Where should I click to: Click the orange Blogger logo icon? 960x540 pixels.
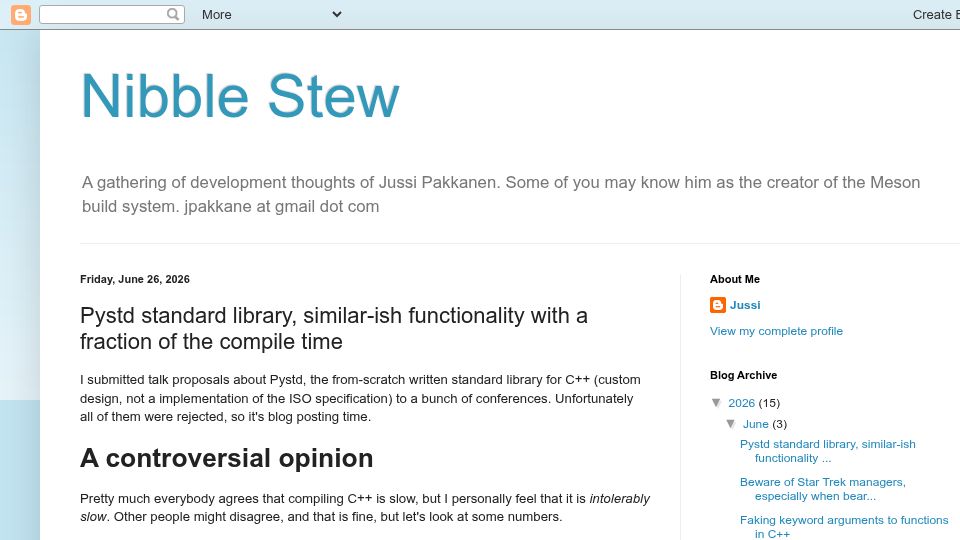tap(21, 15)
